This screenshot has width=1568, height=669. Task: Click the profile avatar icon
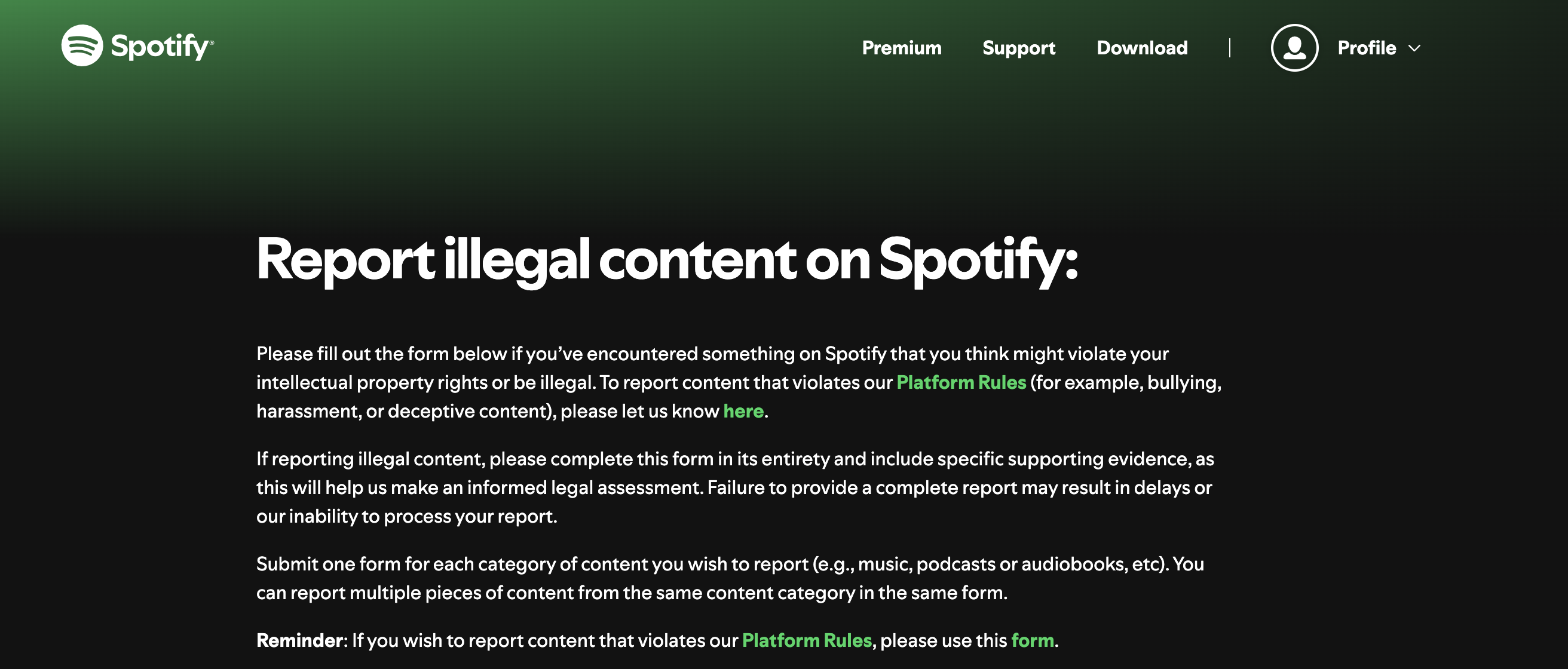click(x=1295, y=47)
